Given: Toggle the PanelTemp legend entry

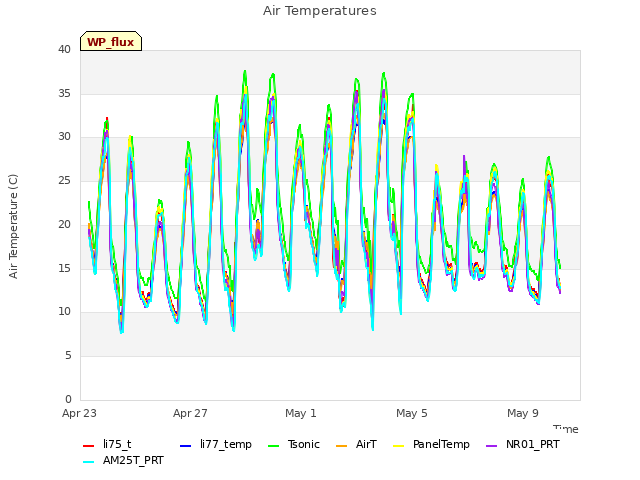Looking at the screenshot, I should 431,444.
